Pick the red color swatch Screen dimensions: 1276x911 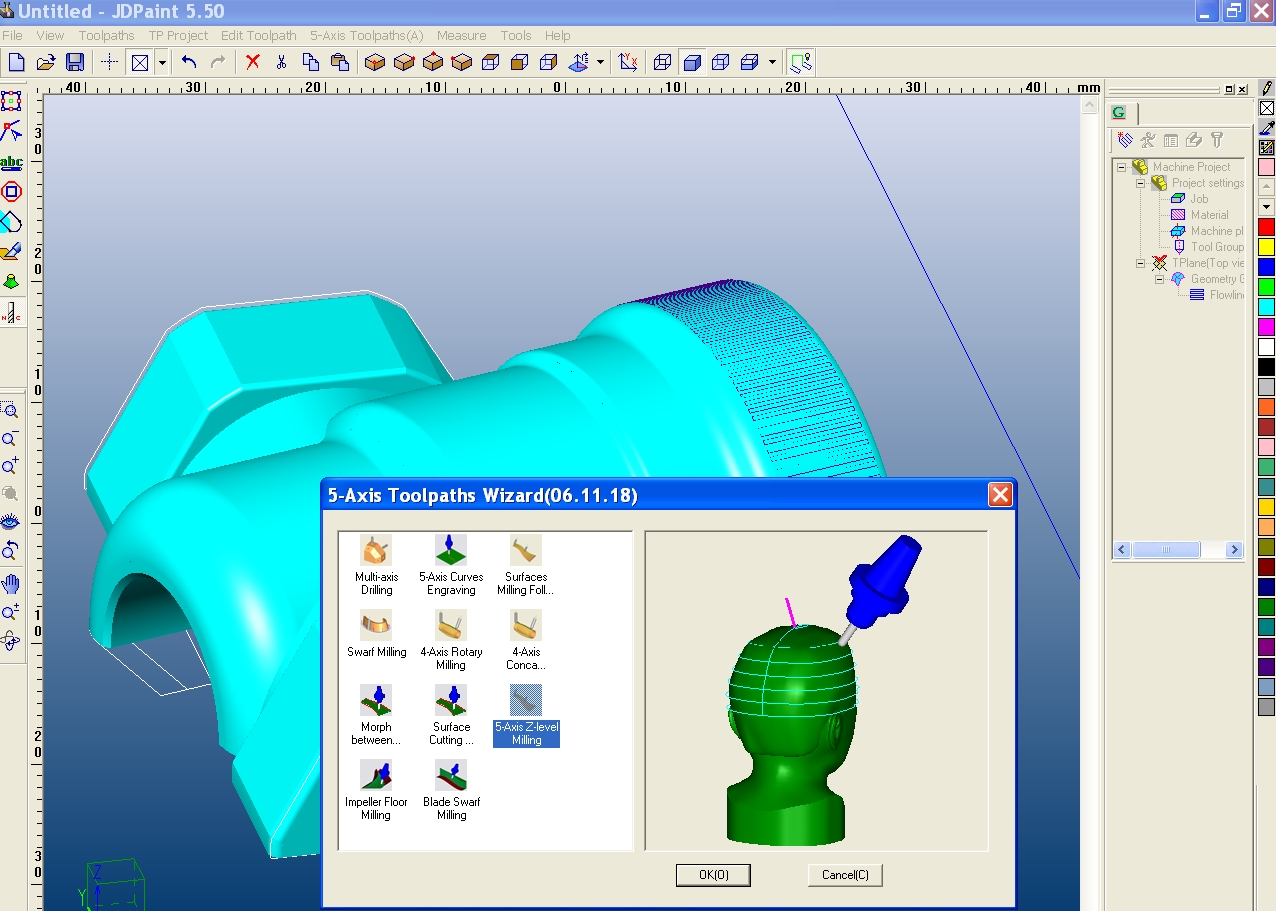(x=1266, y=227)
